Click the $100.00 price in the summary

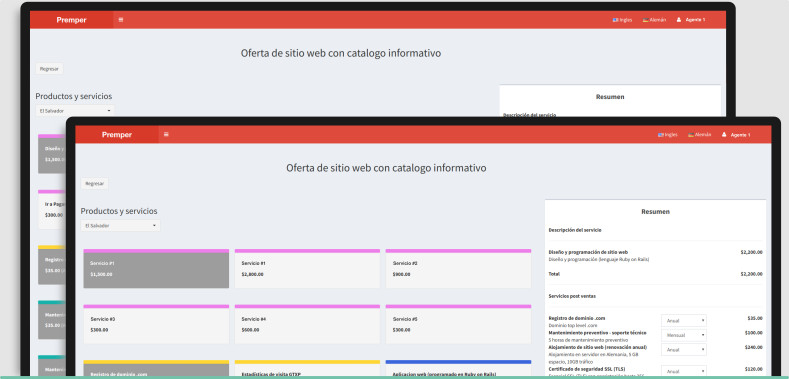[x=753, y=333]
